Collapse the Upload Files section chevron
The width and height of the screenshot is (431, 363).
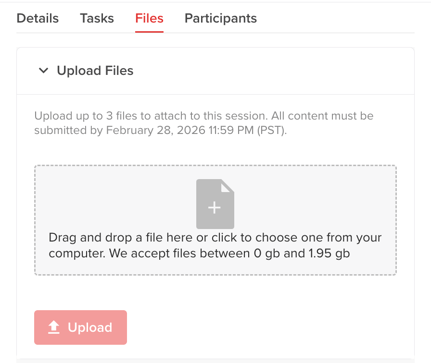click(43, 71)
